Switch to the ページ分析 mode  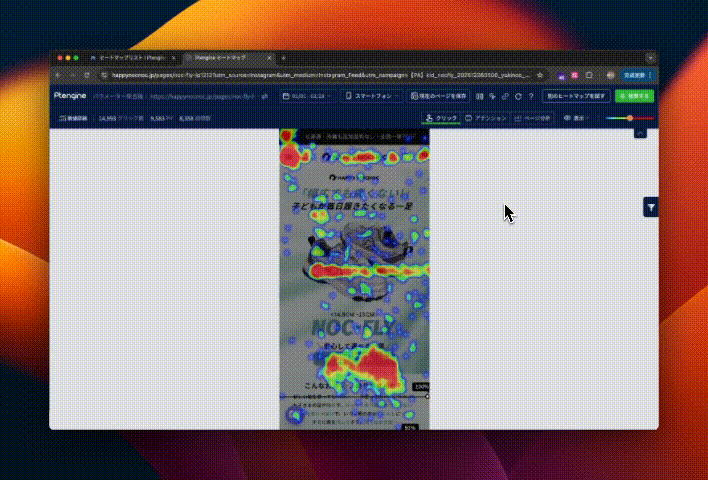[534, 118]
